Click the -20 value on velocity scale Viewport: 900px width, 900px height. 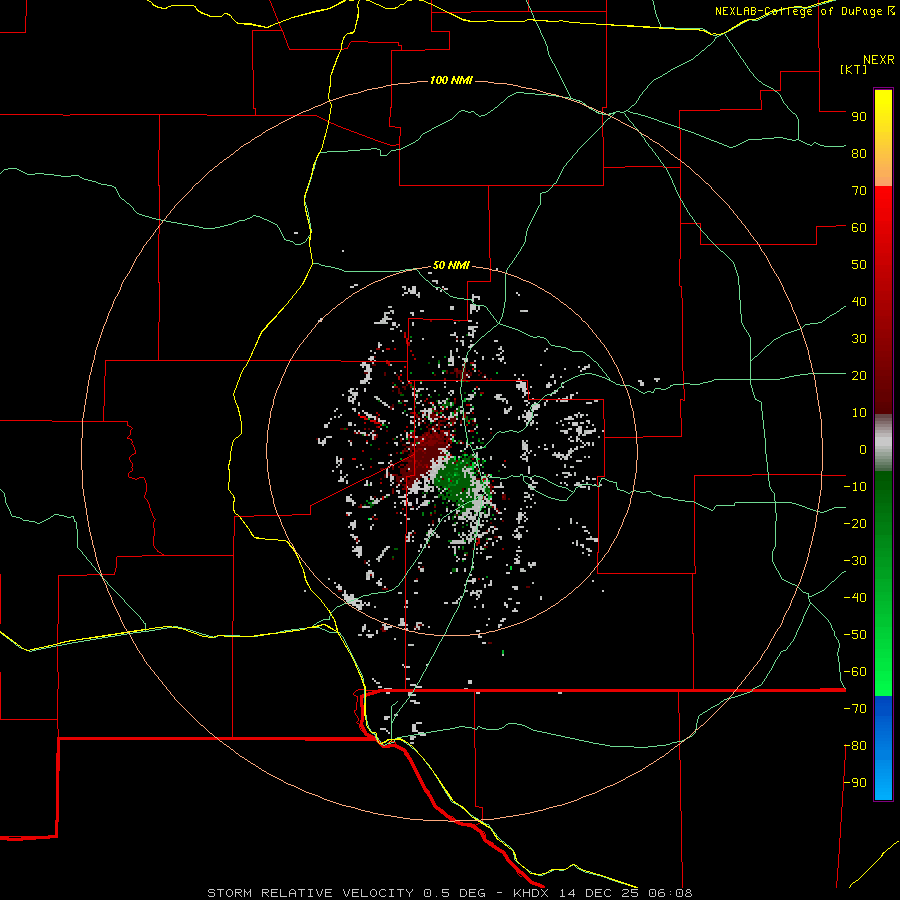coord(855,523)
